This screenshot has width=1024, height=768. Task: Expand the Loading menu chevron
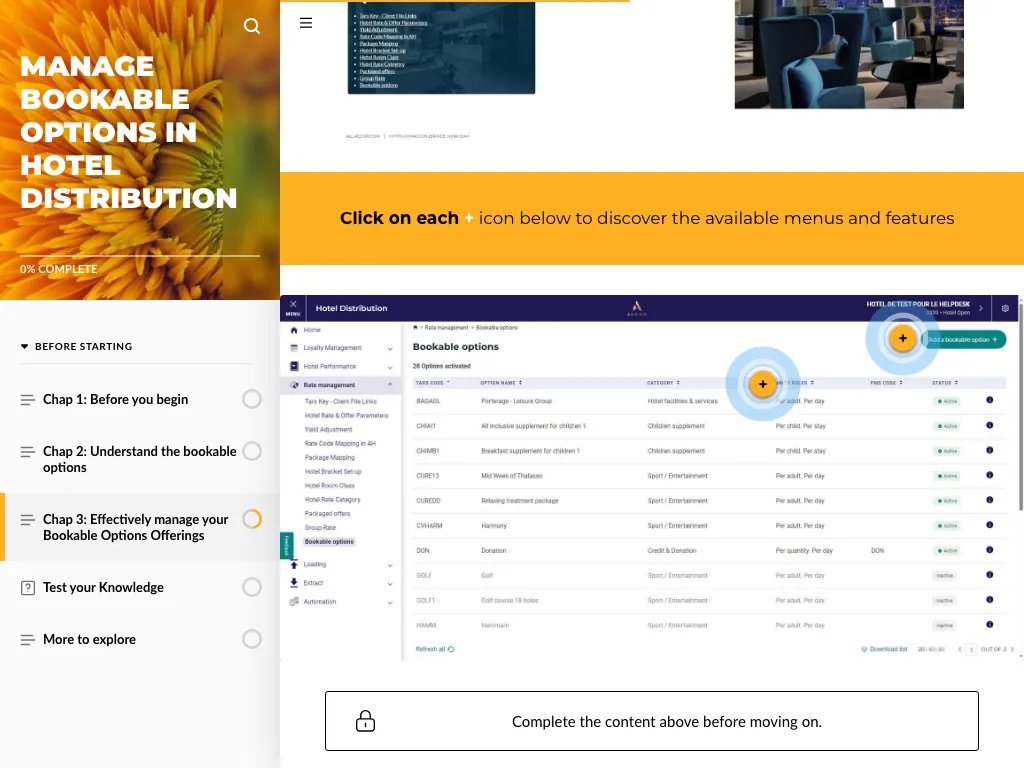tap(390, 565)
